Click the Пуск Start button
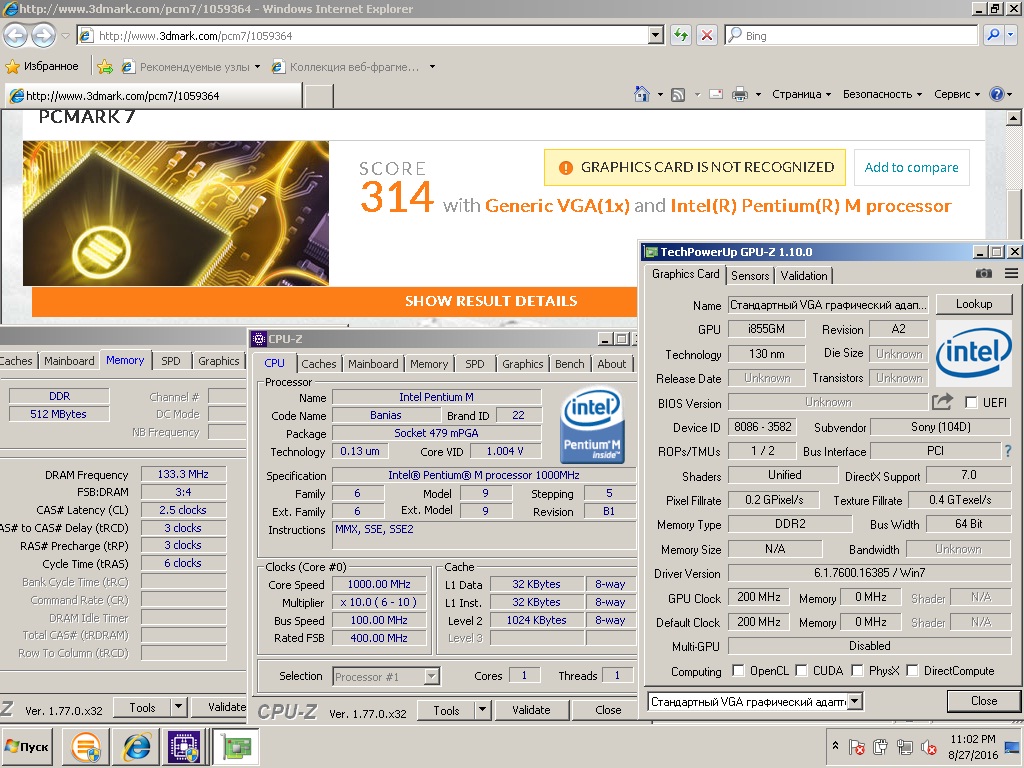This screenshot has height=768, width=1024. [x=27, y=746]
